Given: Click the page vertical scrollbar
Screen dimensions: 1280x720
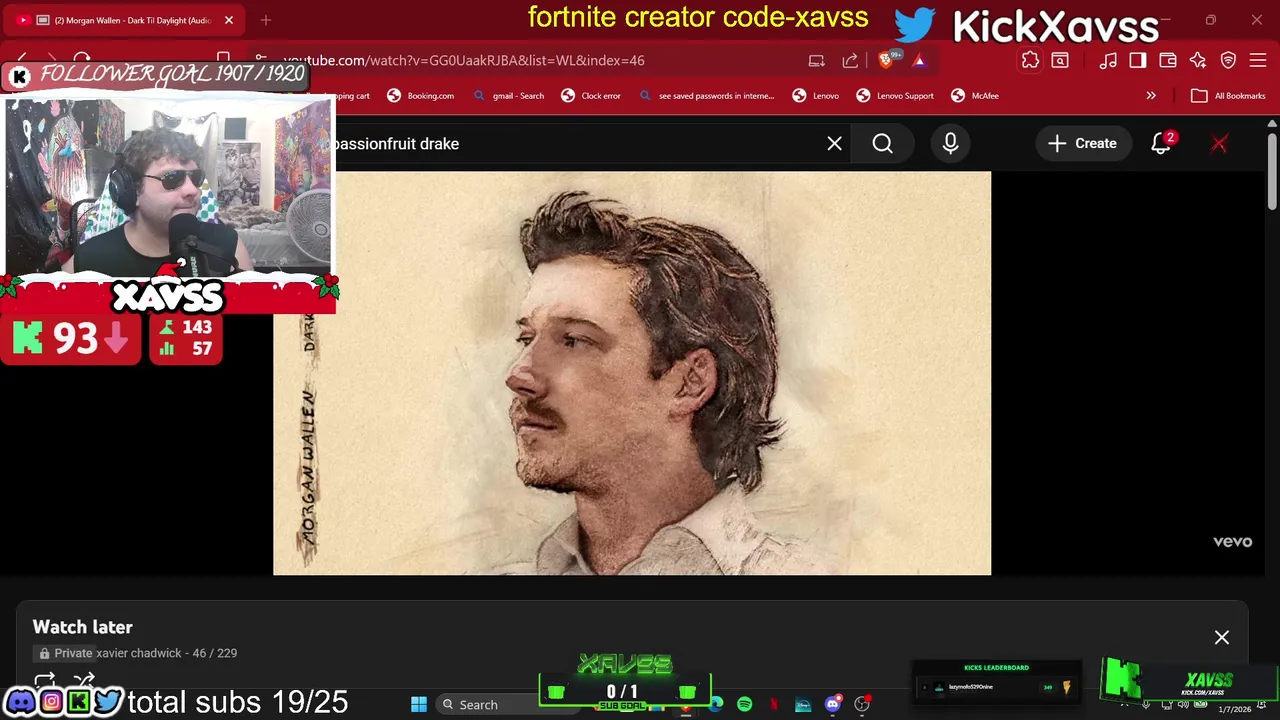Looking at the screenshot, I should point(1272,170).
